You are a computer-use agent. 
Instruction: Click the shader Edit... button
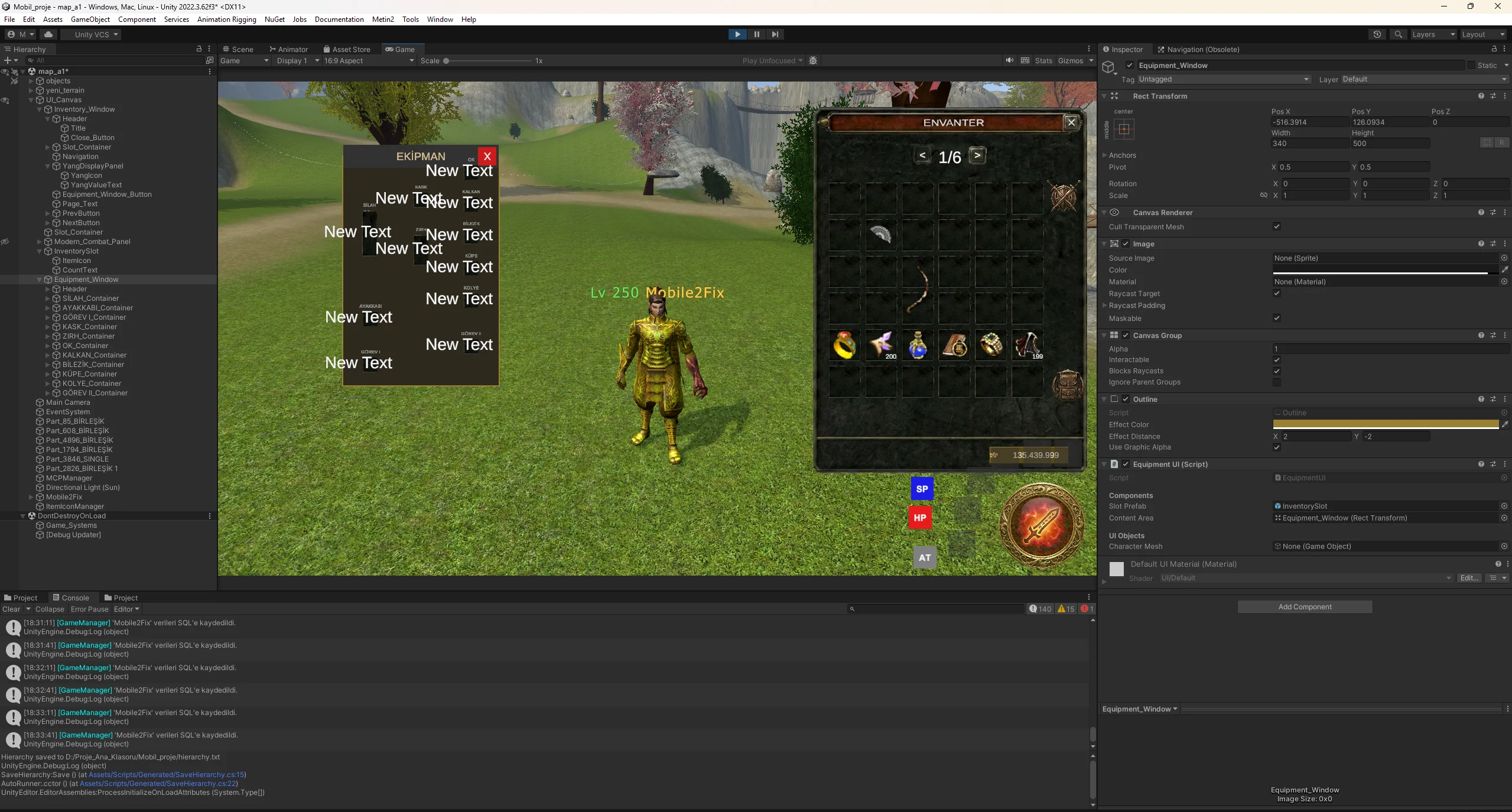[1469, 578]
